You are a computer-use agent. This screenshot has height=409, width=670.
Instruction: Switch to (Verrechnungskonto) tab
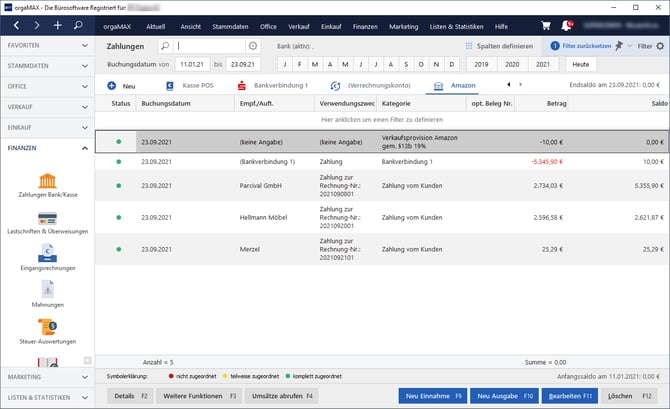(x=370, y=85)
